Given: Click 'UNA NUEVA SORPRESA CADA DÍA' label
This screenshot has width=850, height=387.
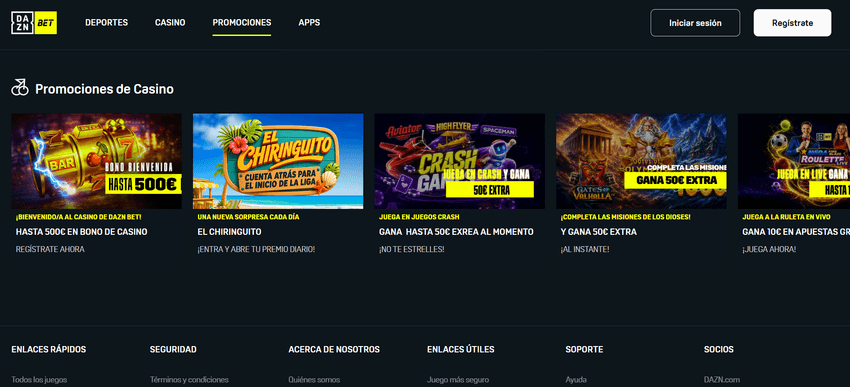Looking at the screenshot, I should coord(248,217).
